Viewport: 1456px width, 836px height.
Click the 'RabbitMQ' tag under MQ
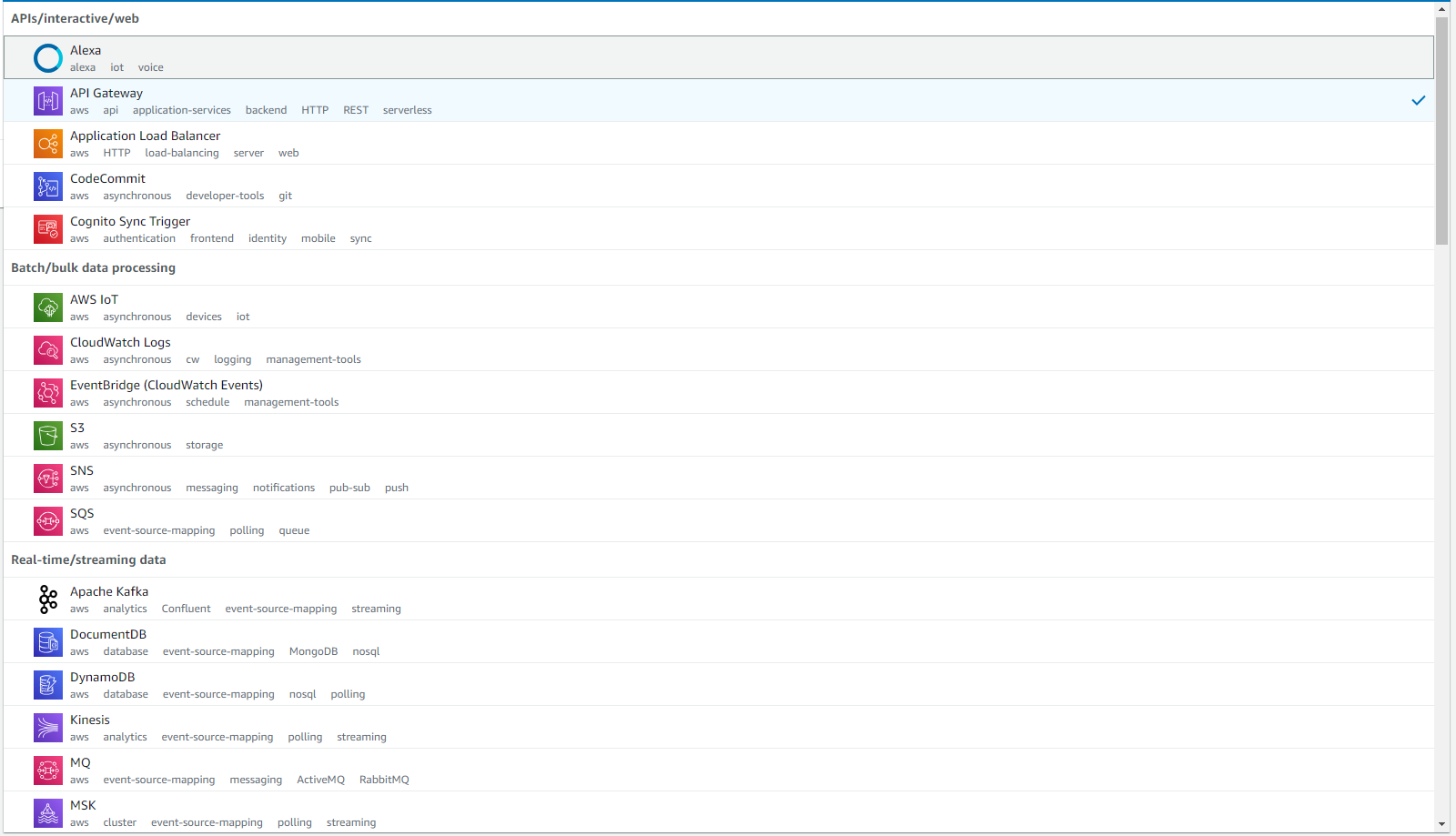(384, 780)
